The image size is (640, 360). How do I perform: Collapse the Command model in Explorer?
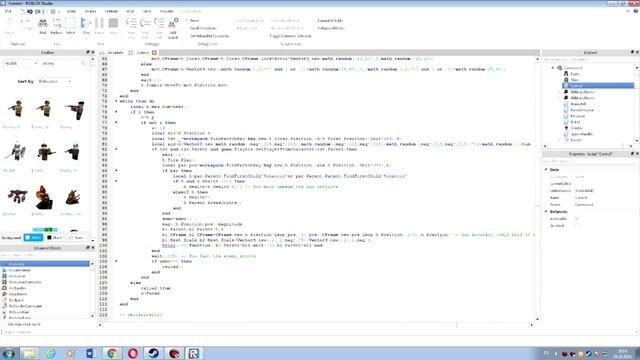pos(553,68)
